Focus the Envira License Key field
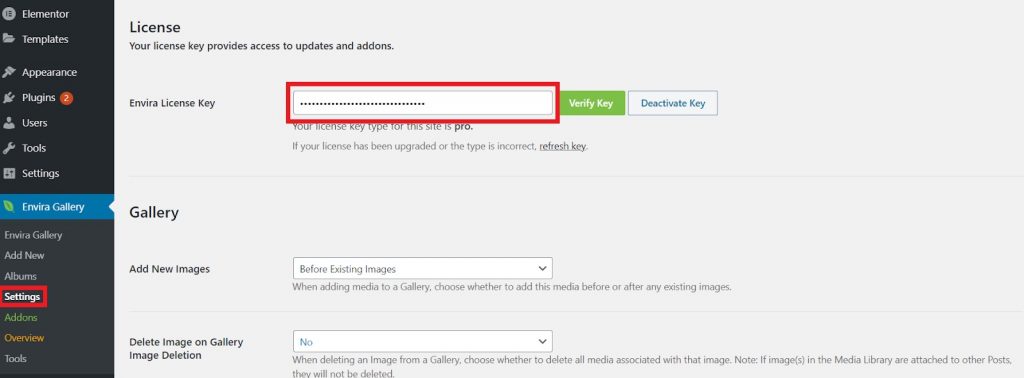Image resolution: width=1024 pixels, height=378 pixels. (423, 103)
